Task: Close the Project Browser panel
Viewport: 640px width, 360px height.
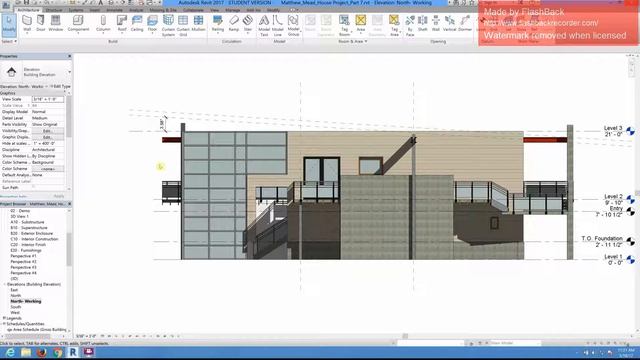Action: click(69, 204)
